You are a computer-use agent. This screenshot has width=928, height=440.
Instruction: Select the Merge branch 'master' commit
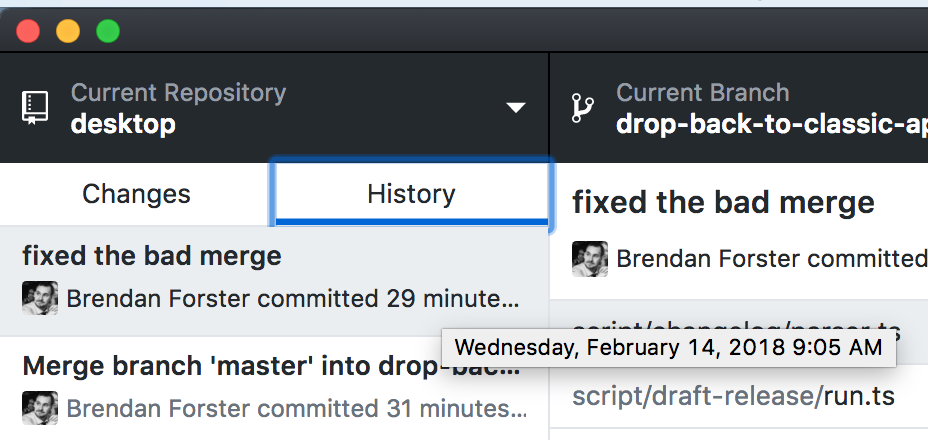[274, 388]
